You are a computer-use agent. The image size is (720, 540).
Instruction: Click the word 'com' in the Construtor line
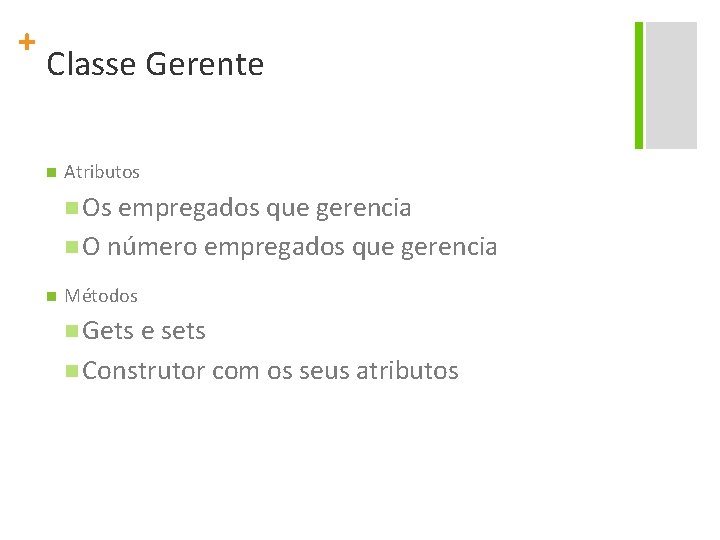[236, 371]
